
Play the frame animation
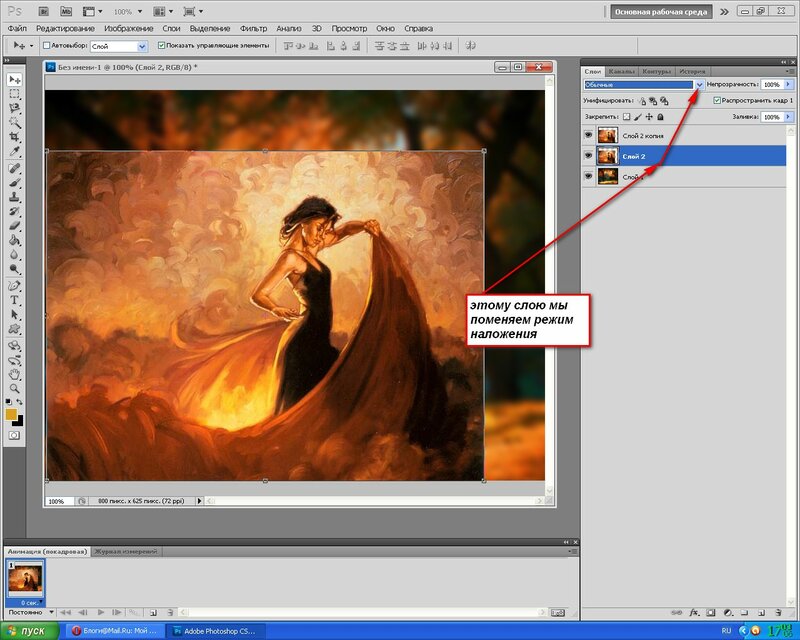(101, 612)
